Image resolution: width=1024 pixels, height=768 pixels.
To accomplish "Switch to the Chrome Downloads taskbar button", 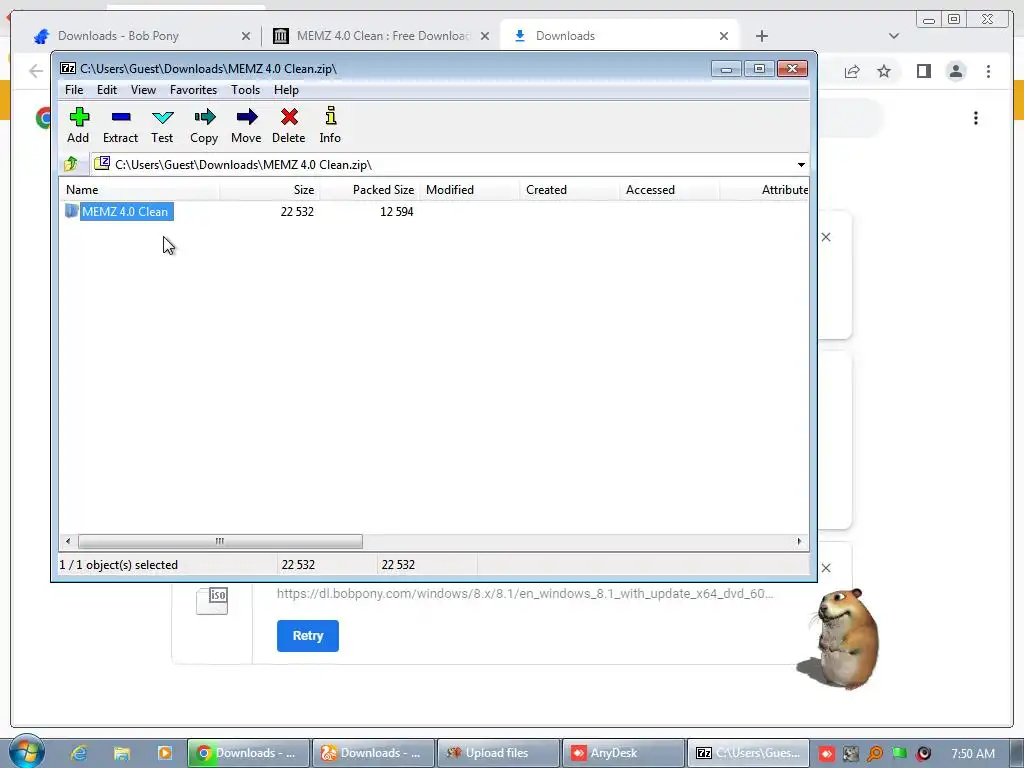I will 249,753.
